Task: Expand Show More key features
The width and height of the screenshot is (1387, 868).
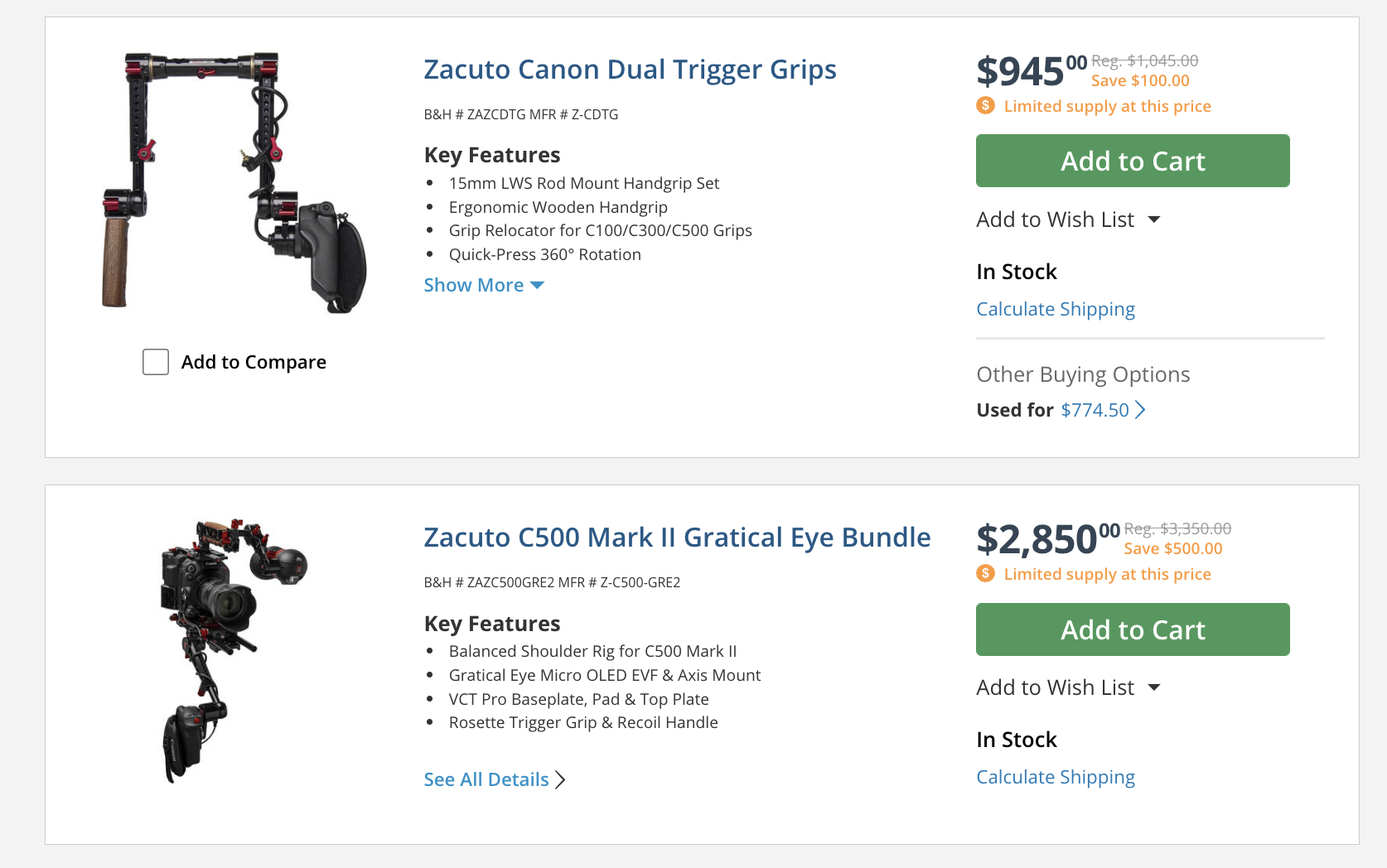Action: 474,285
